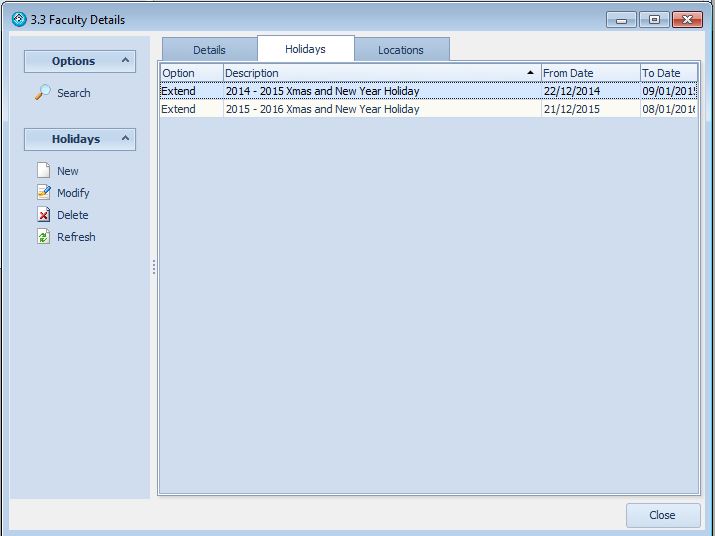Click the Modify link in sidebar
Viewport: 715px width, 536px height.
tap(73, 193)
